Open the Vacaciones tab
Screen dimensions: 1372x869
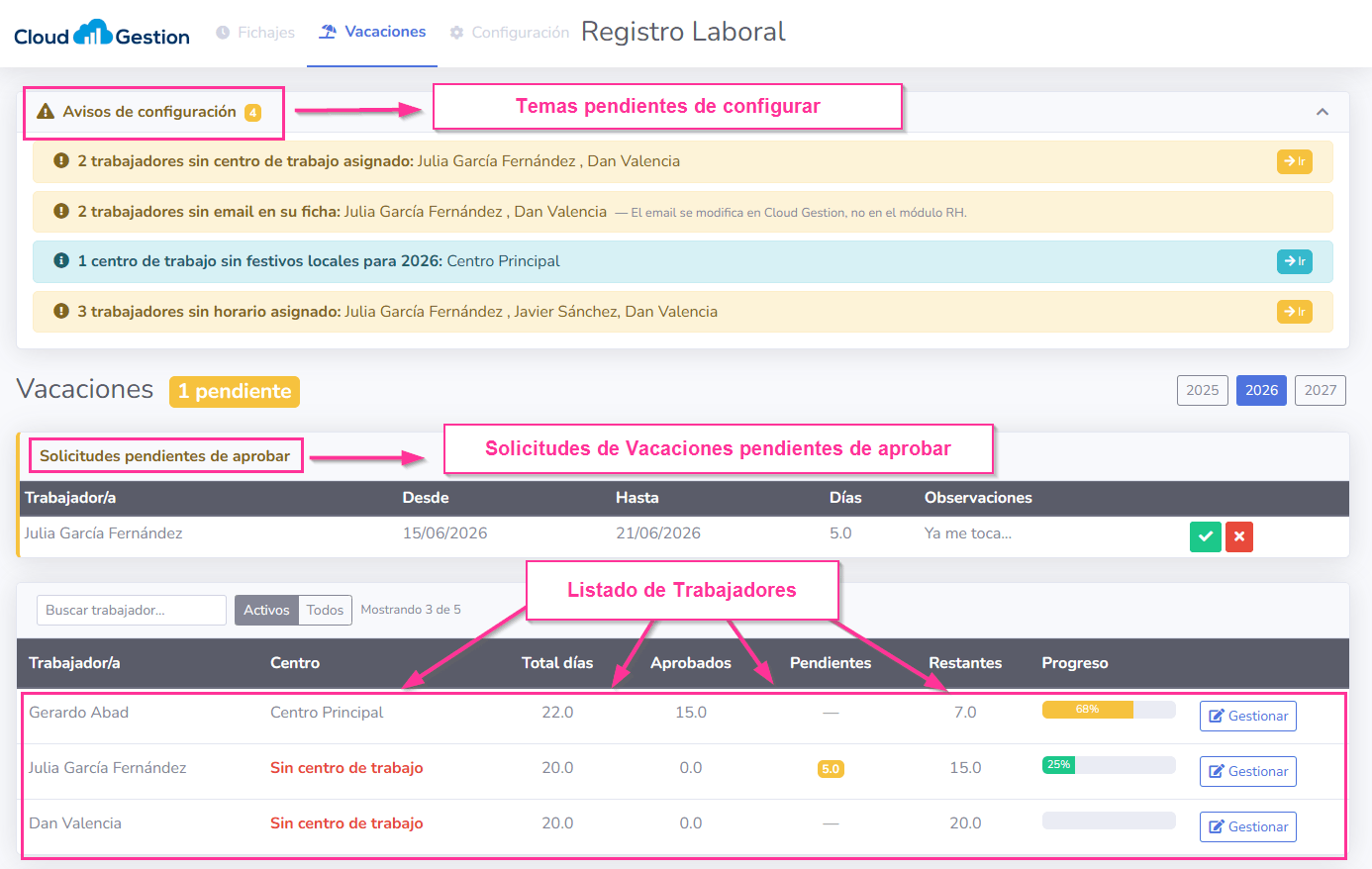[372, 32]
